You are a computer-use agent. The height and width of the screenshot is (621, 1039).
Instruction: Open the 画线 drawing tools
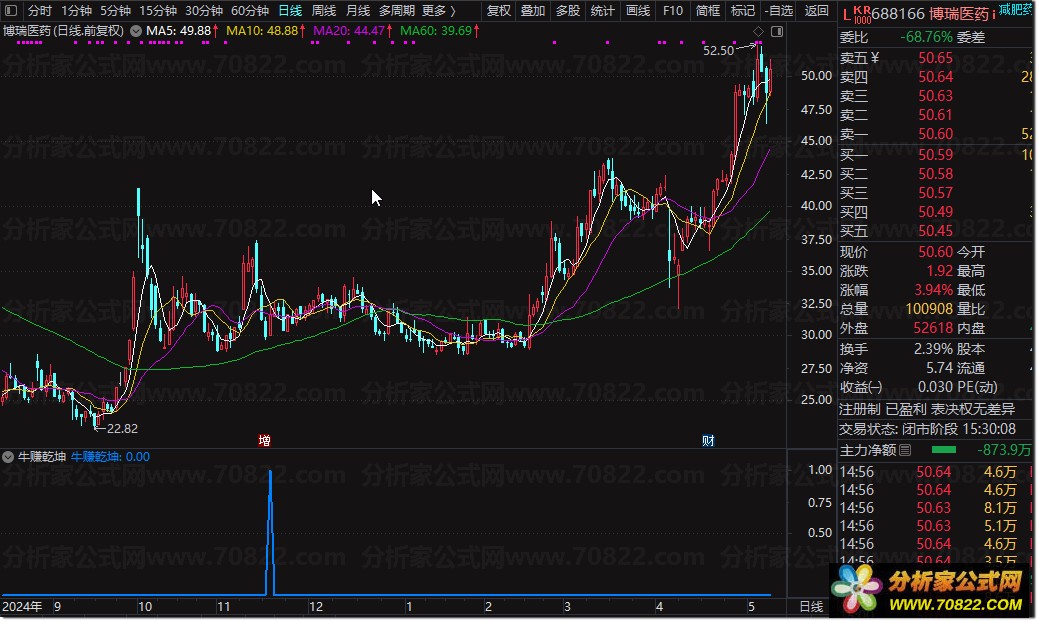(637, 11)
